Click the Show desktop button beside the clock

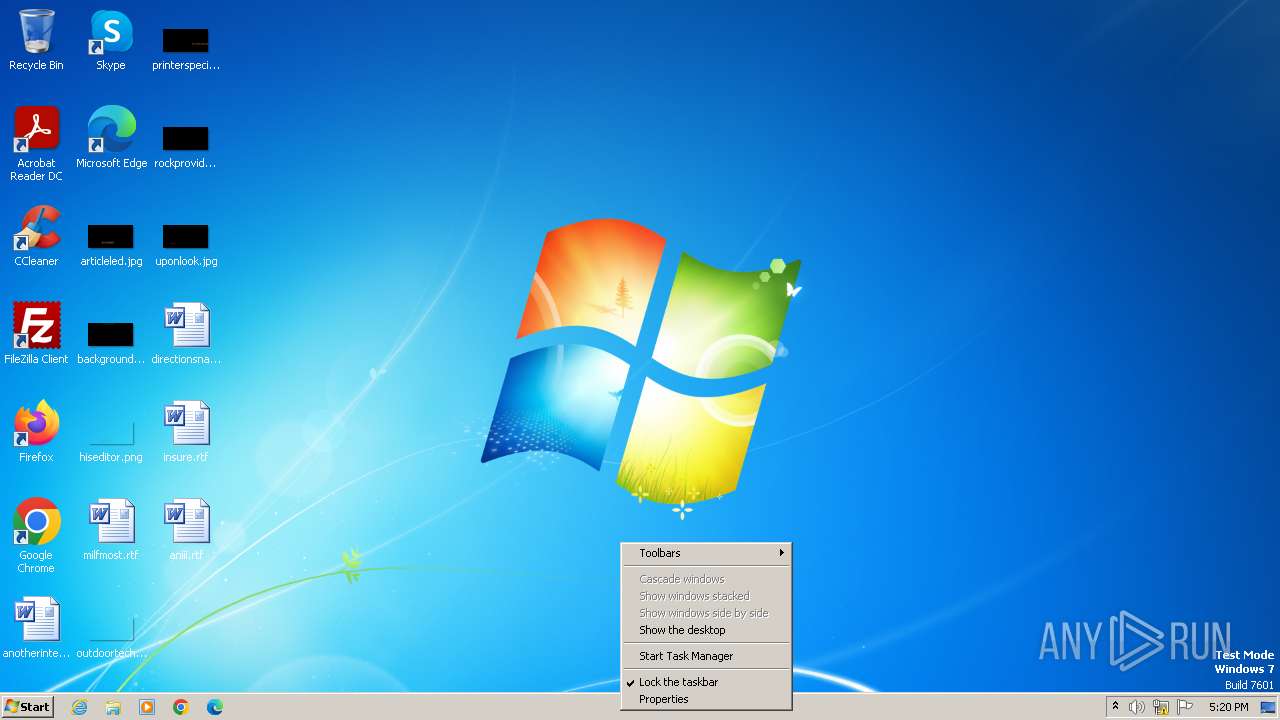point(1270,707)
